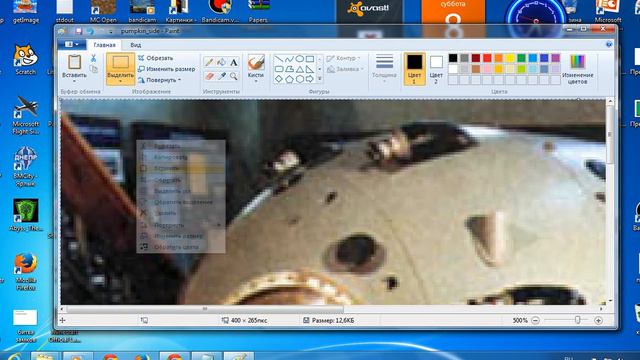Click the Undo arrow in title bar
Image resolution: width=640 pixels, height=360 pixels.
(90, 31)
